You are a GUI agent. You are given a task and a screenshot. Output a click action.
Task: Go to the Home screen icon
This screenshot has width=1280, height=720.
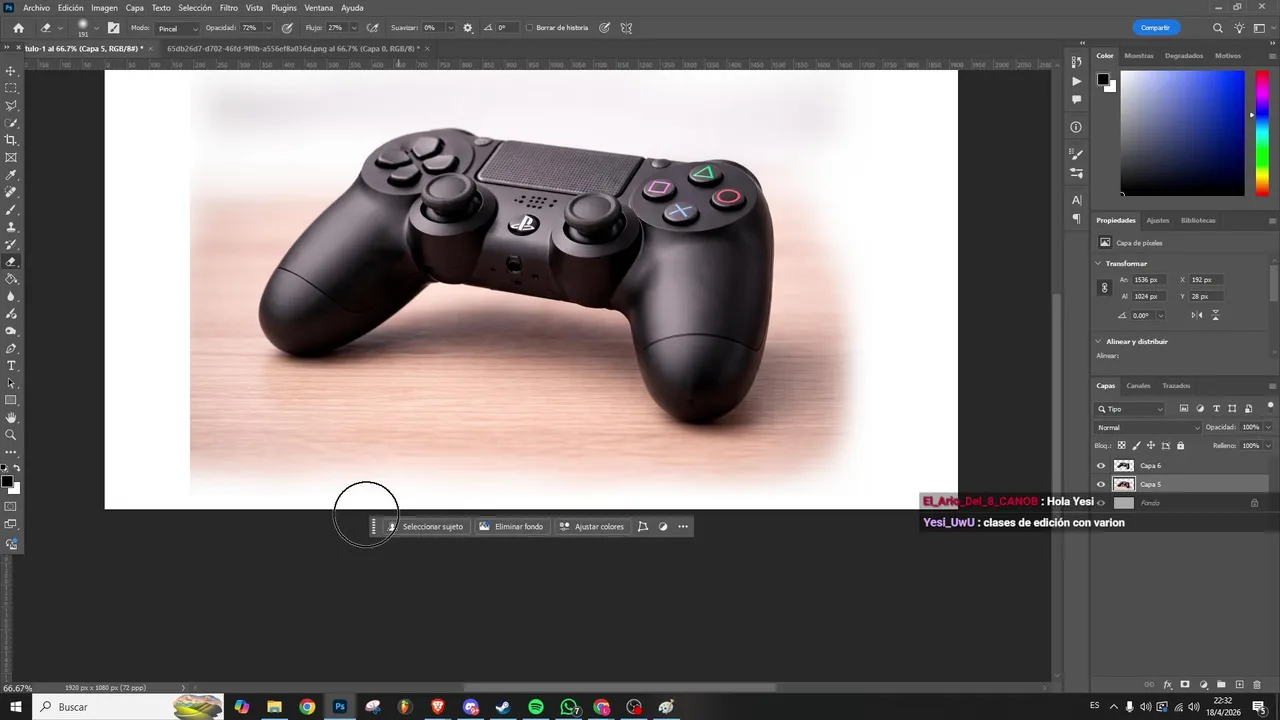[x=18, y=28]
